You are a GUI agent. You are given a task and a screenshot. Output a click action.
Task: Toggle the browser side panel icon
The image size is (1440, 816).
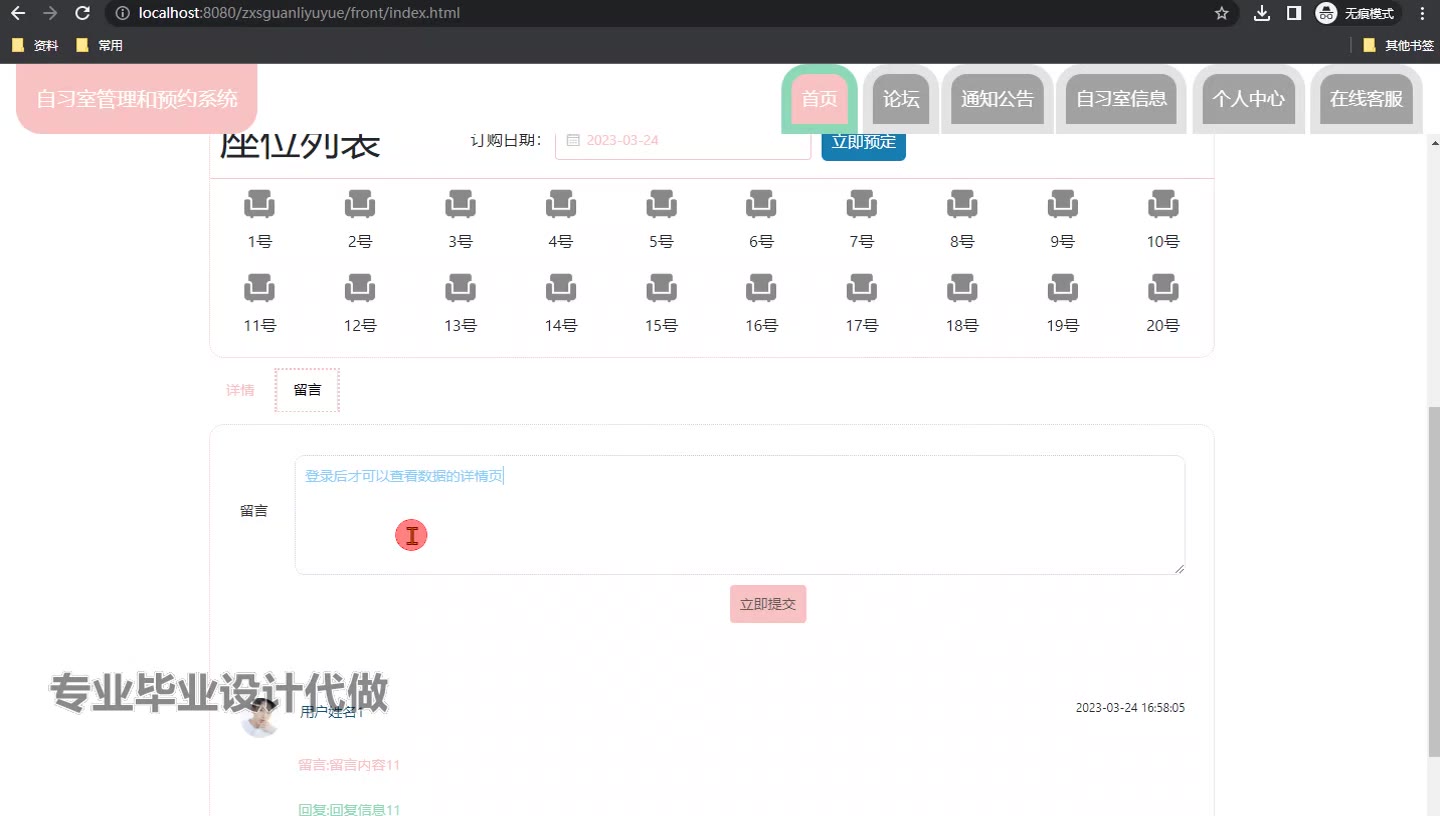[1293, 14]
